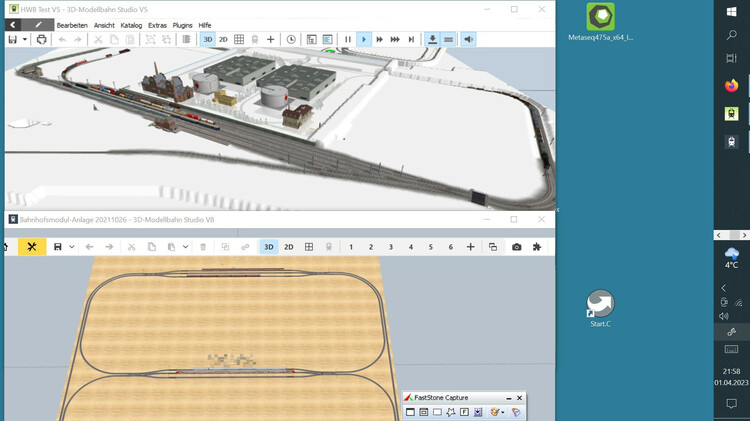Click the back arrow button in V5

[x=13, y=24]
